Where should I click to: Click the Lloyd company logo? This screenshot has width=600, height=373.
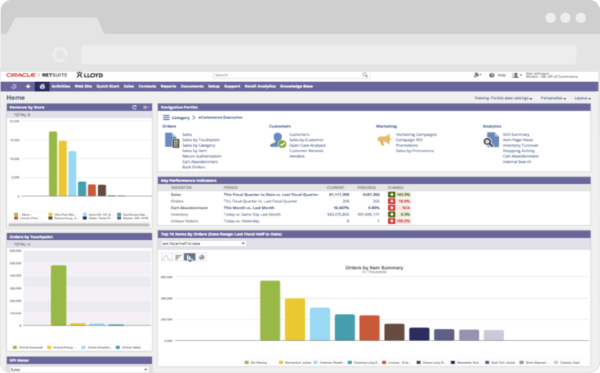90,75
